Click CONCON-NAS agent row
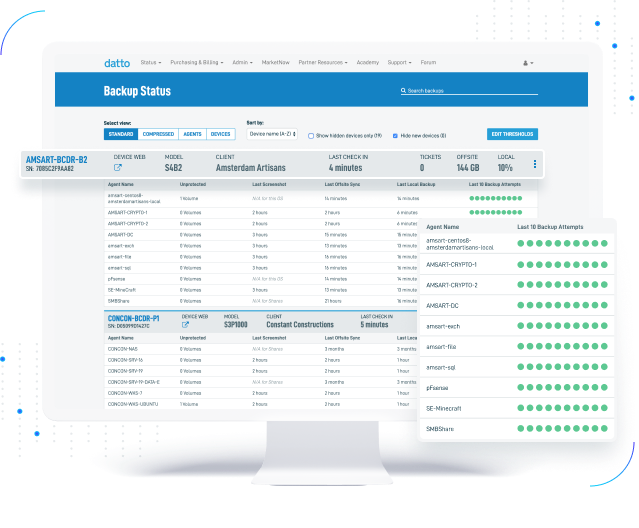 point(261,349)
